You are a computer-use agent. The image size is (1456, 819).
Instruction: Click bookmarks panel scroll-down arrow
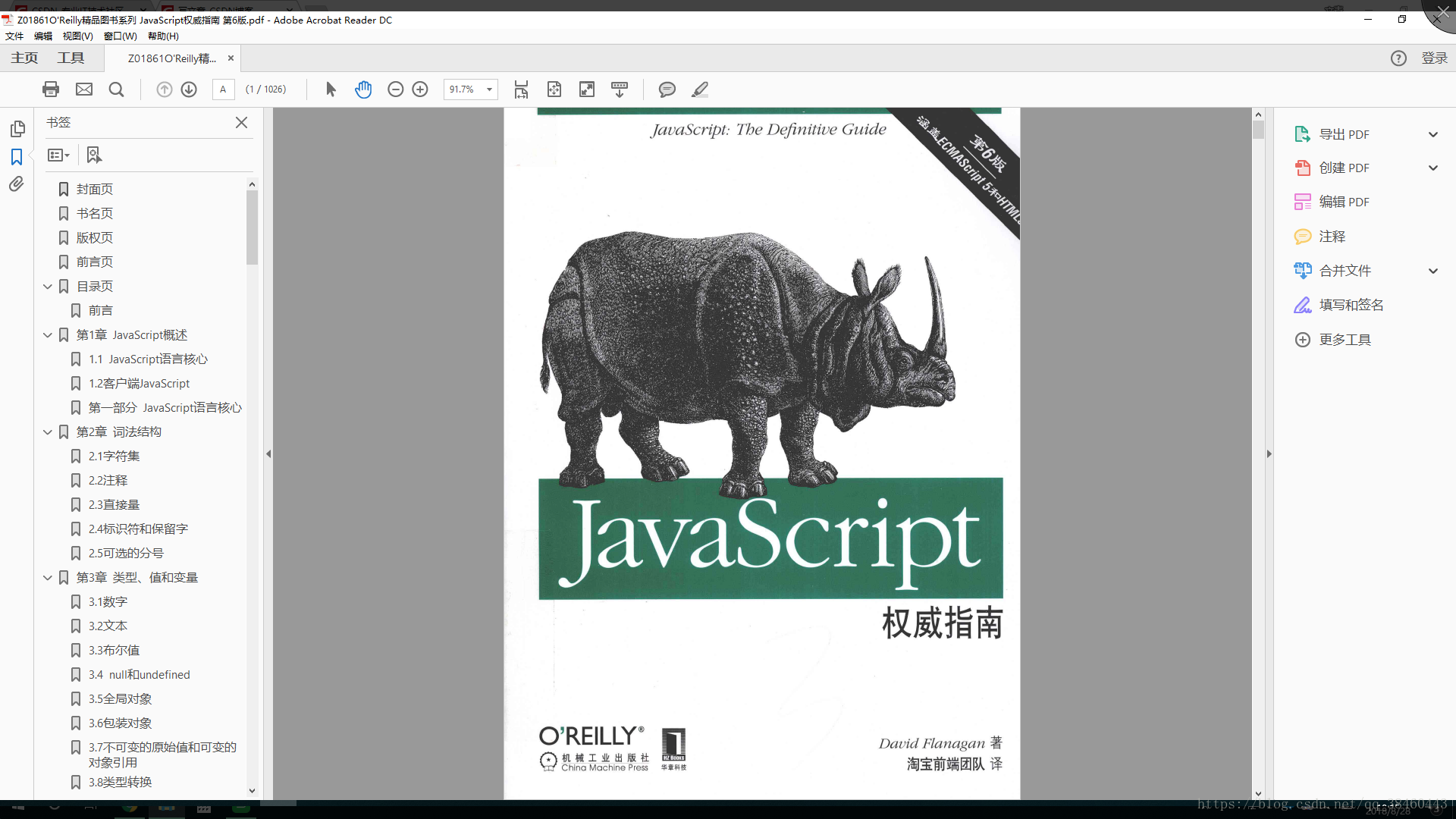253,790
